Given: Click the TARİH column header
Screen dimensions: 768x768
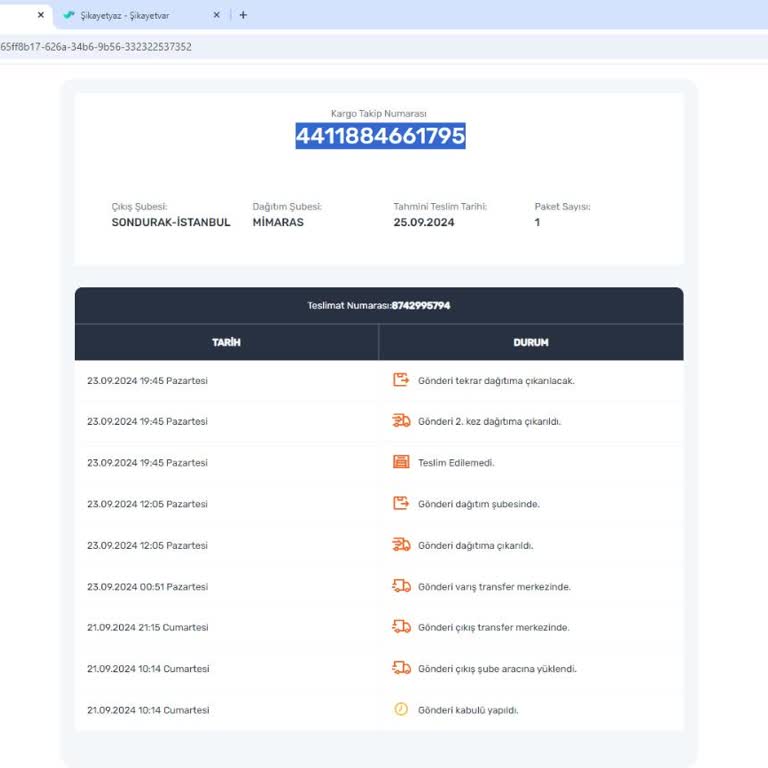Looking at the screenshot, I should 226,342.
